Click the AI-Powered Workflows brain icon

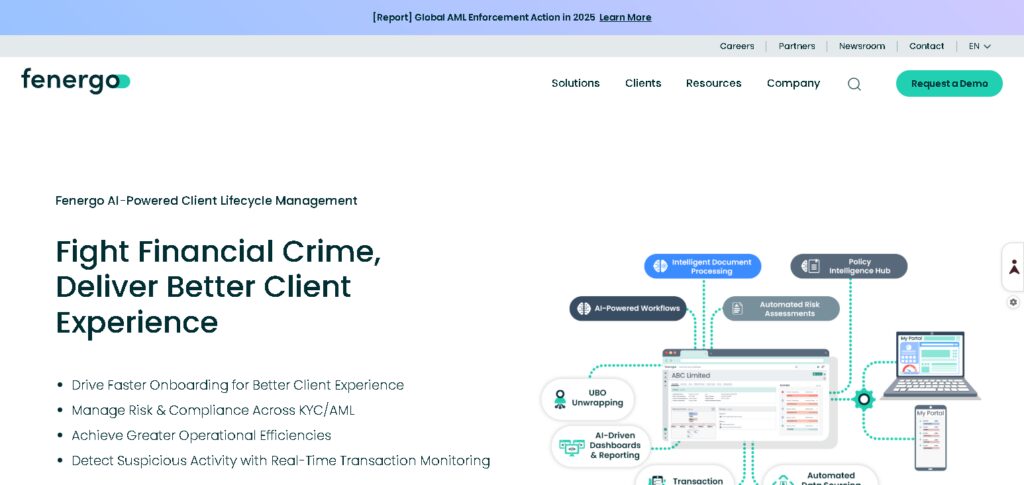(584, 309)
